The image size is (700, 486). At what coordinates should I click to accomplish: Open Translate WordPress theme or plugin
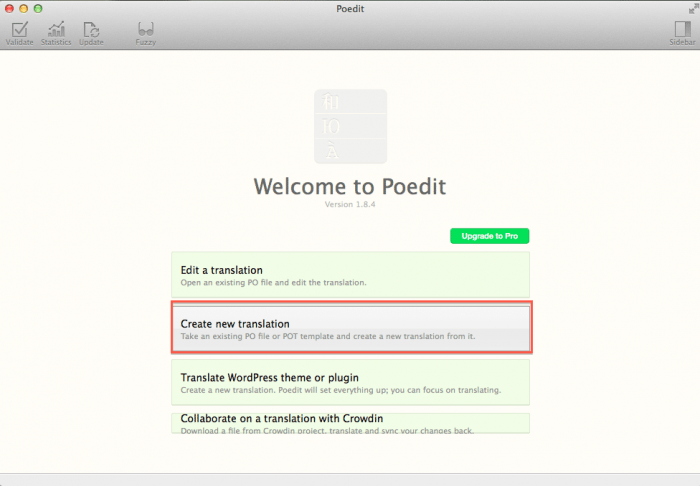(x=350, y=382)
